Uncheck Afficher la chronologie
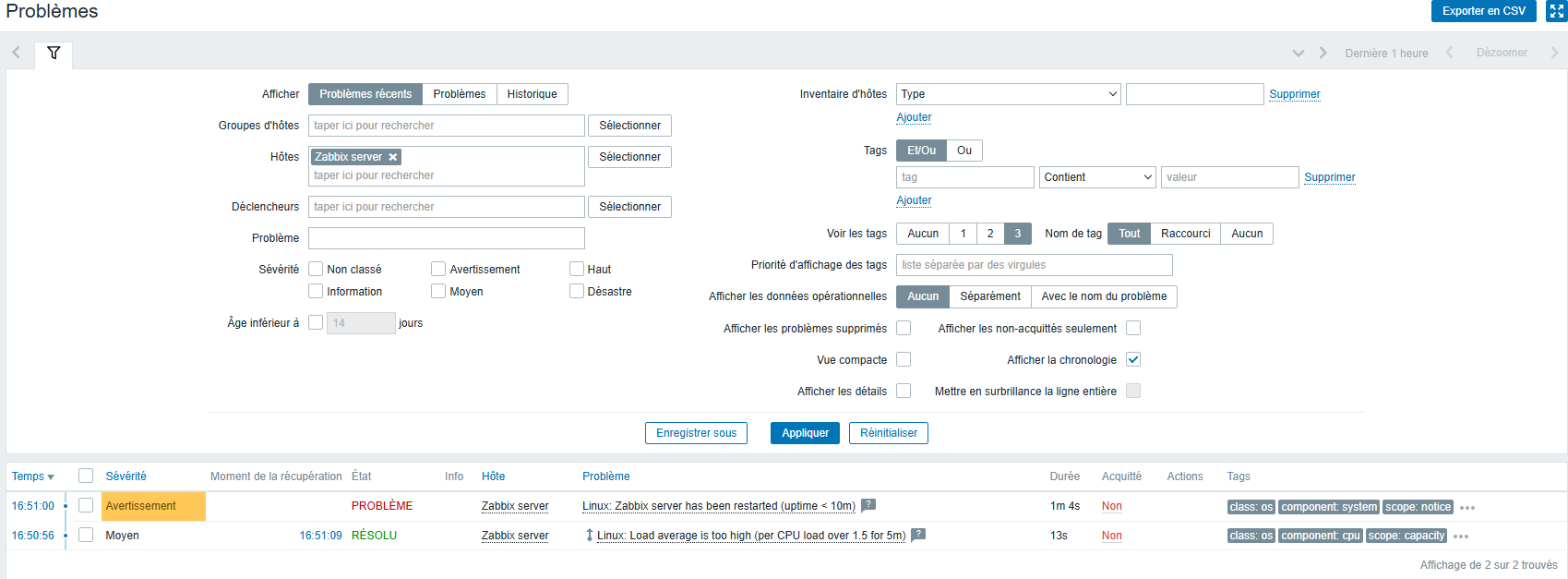 pos(1133,360)
